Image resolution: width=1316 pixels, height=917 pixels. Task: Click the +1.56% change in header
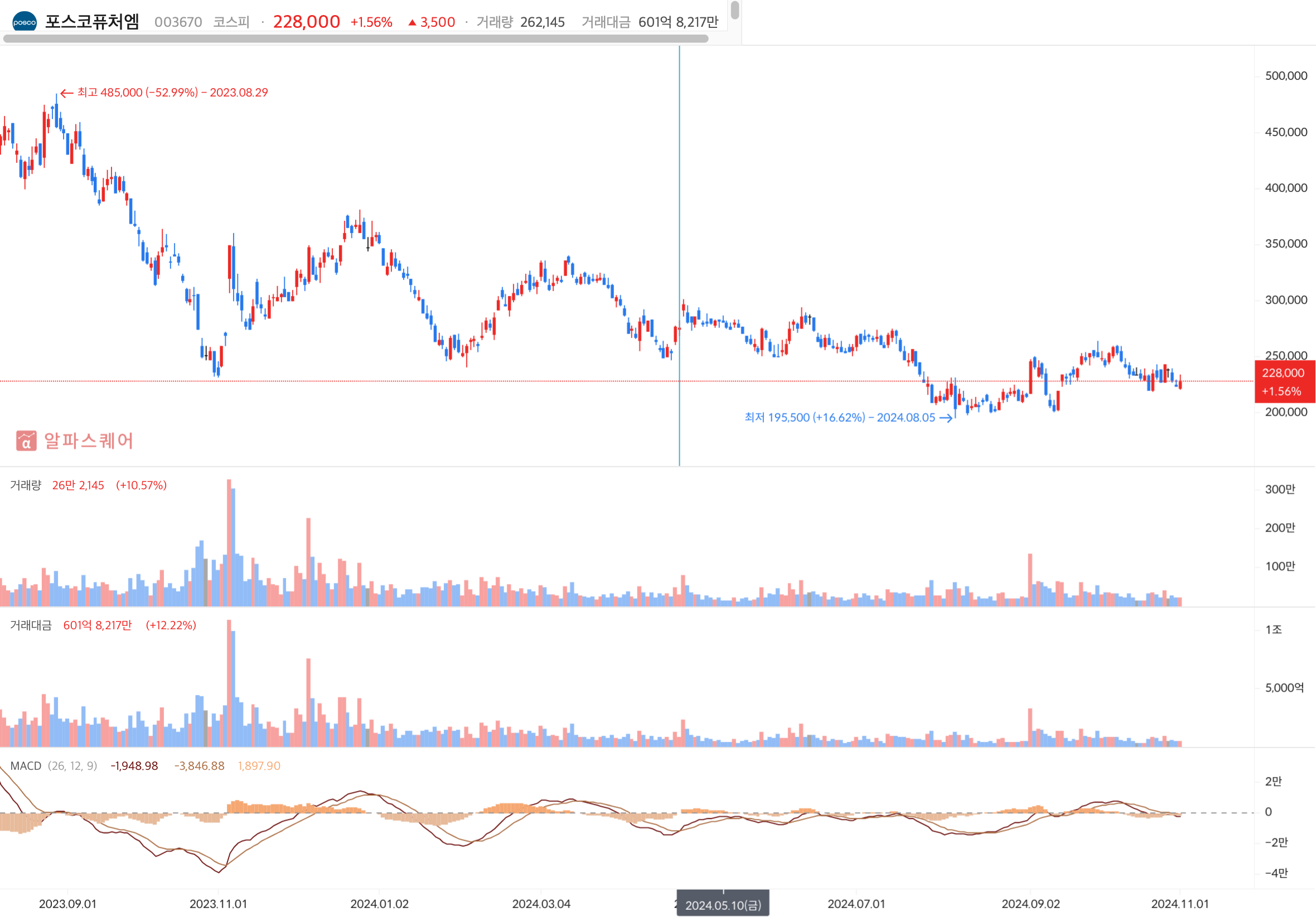371,22
